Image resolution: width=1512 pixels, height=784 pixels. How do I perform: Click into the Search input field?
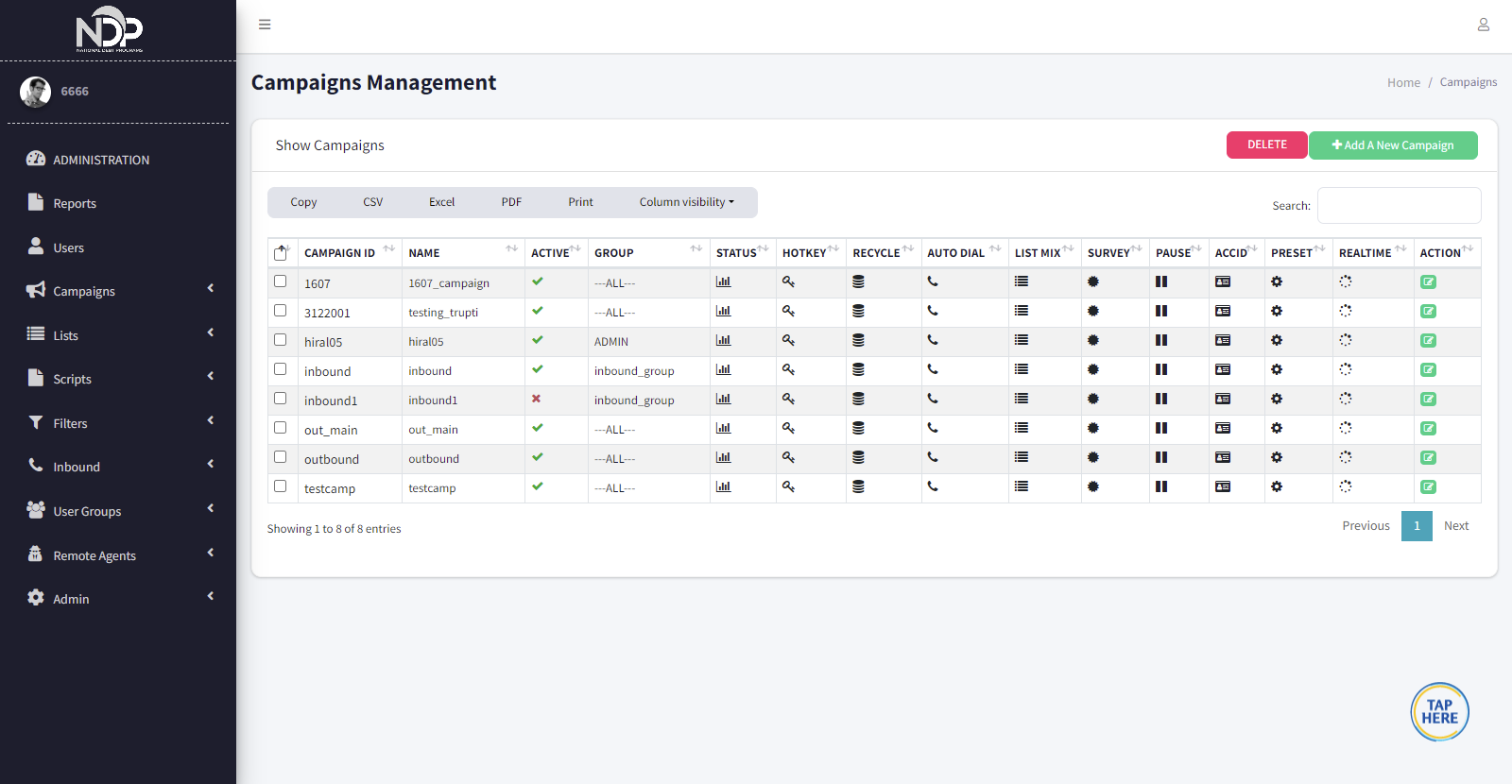click(1399, 206)
